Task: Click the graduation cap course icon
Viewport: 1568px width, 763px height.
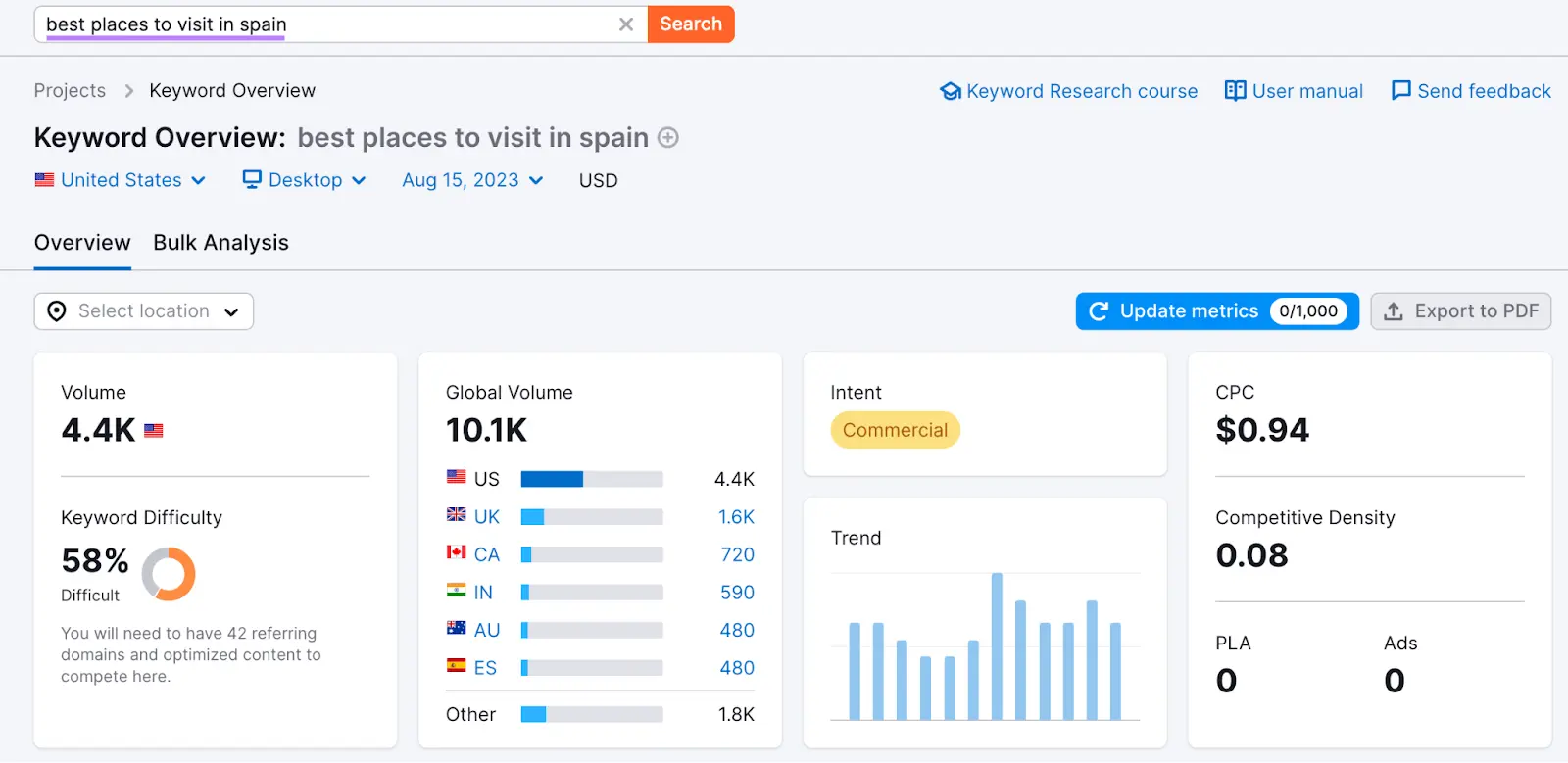Action: [950, 91]
